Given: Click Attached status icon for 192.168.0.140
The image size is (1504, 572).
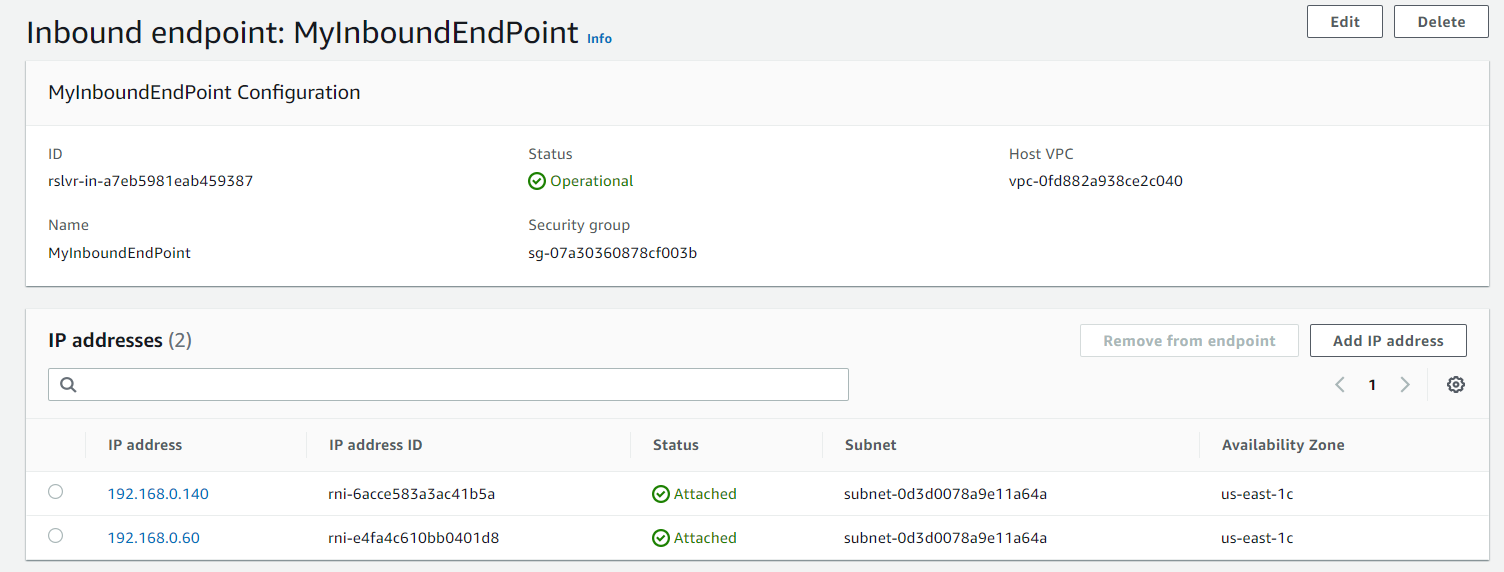Looking at the screenshot, I should (661, 494).
